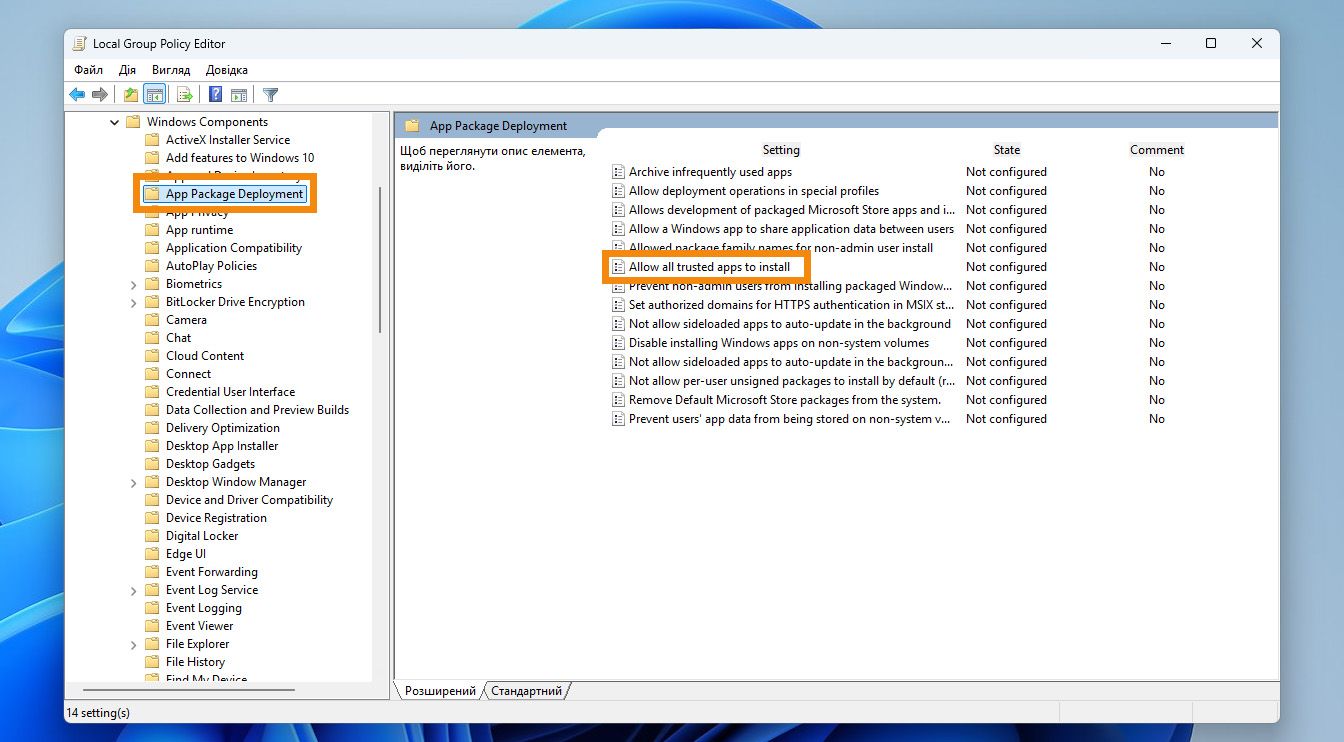Expand the BitLocker Drive Encryption node
The height and width of the screenshot is (742, 1344).
134,302
